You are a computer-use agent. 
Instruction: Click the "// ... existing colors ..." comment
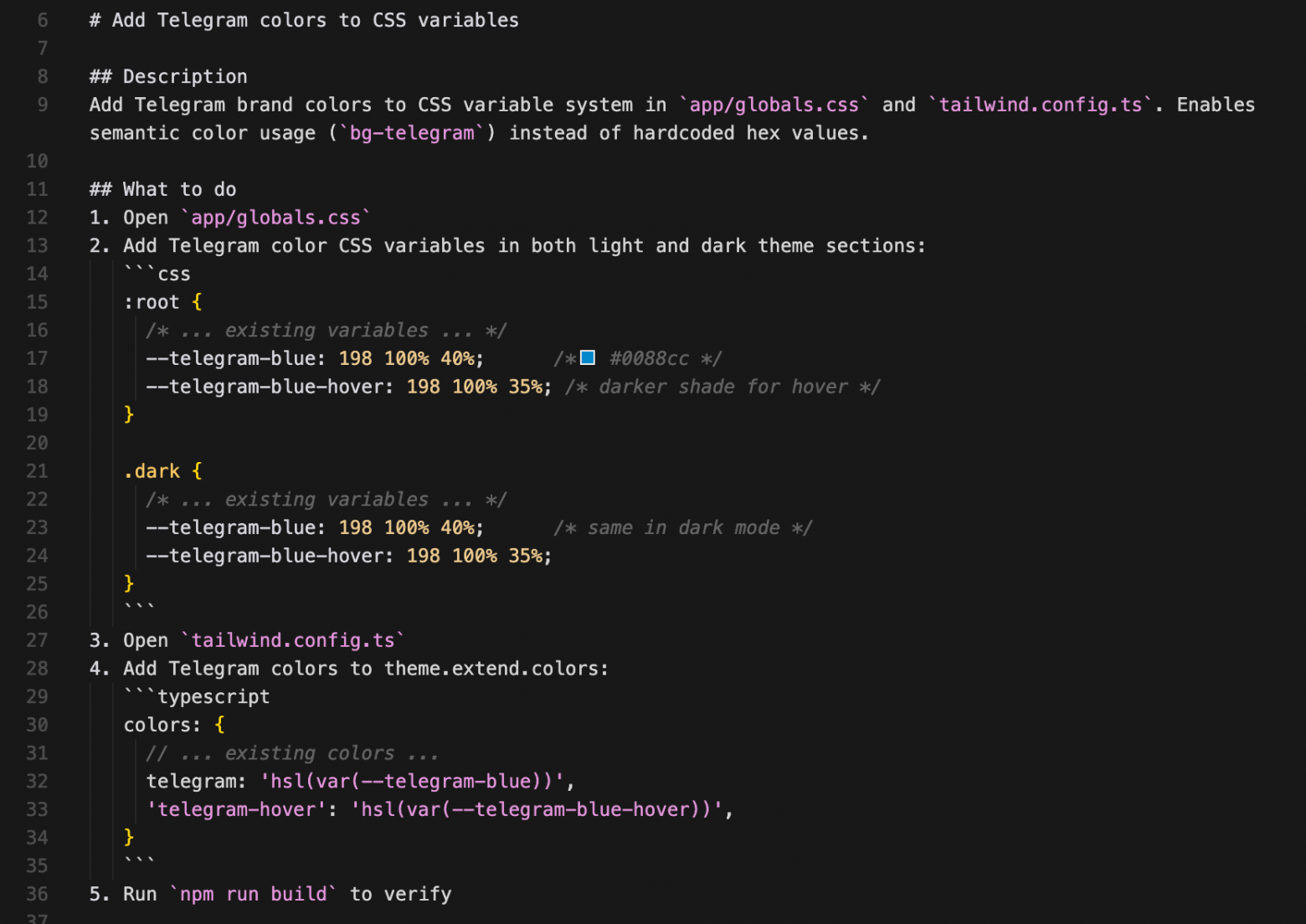(x=292, y=753)
